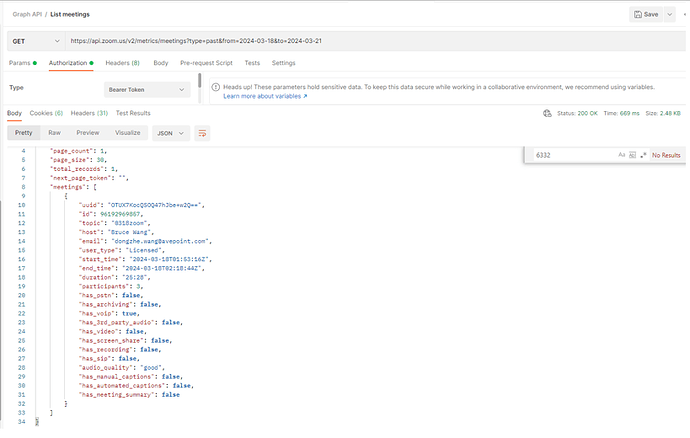
Task: Toggle the whole word match icon
Action: (632, 155)
